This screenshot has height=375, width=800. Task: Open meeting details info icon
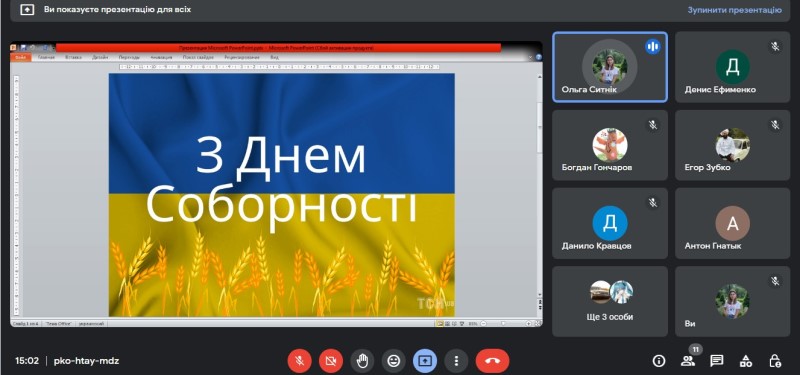click(x=659, y=361)
